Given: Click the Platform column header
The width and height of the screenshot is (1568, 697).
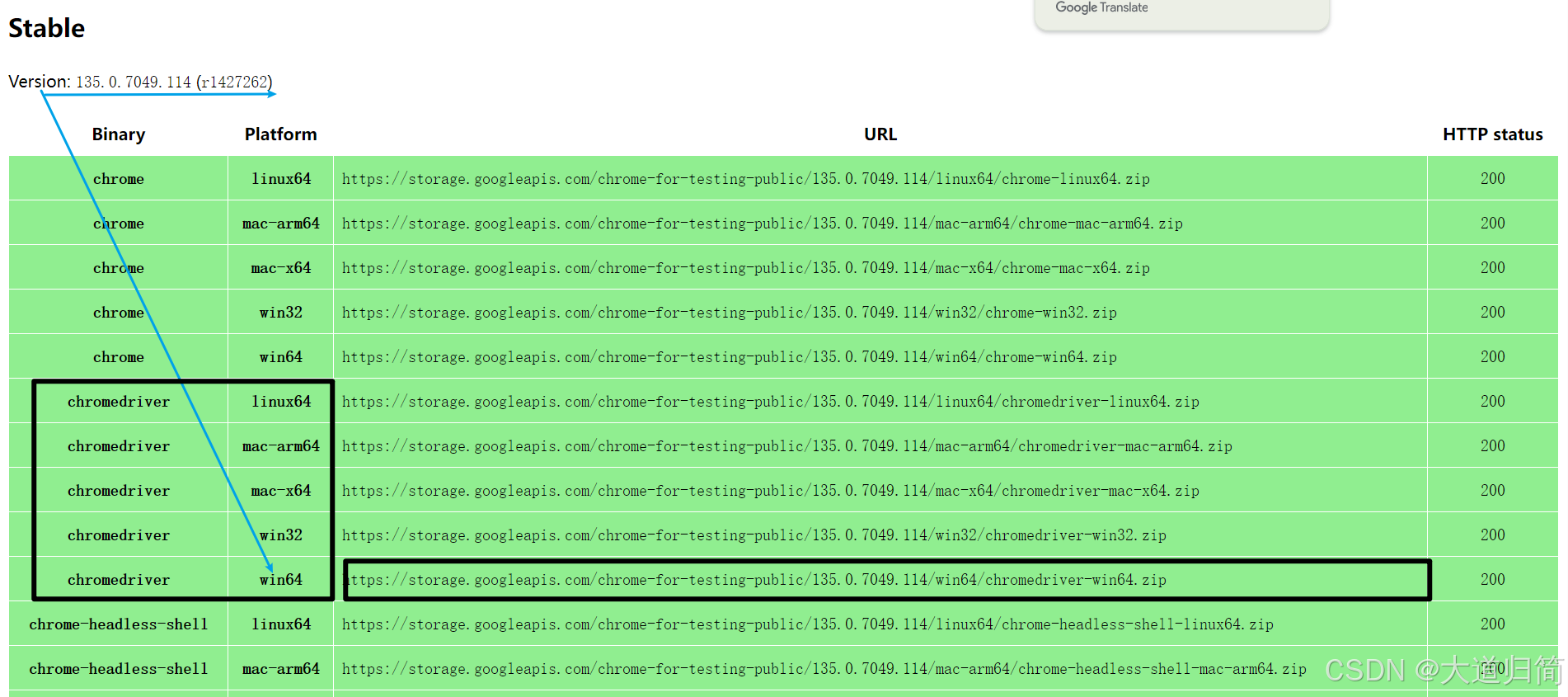Looking at the screenshot, I should point(280,134).
